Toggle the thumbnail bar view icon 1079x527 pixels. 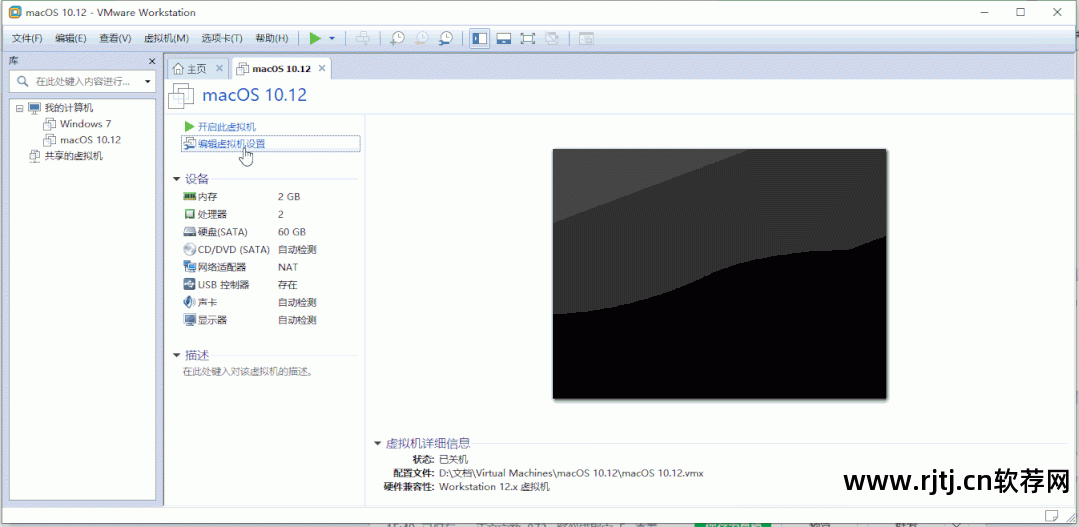tap(504, 38)
